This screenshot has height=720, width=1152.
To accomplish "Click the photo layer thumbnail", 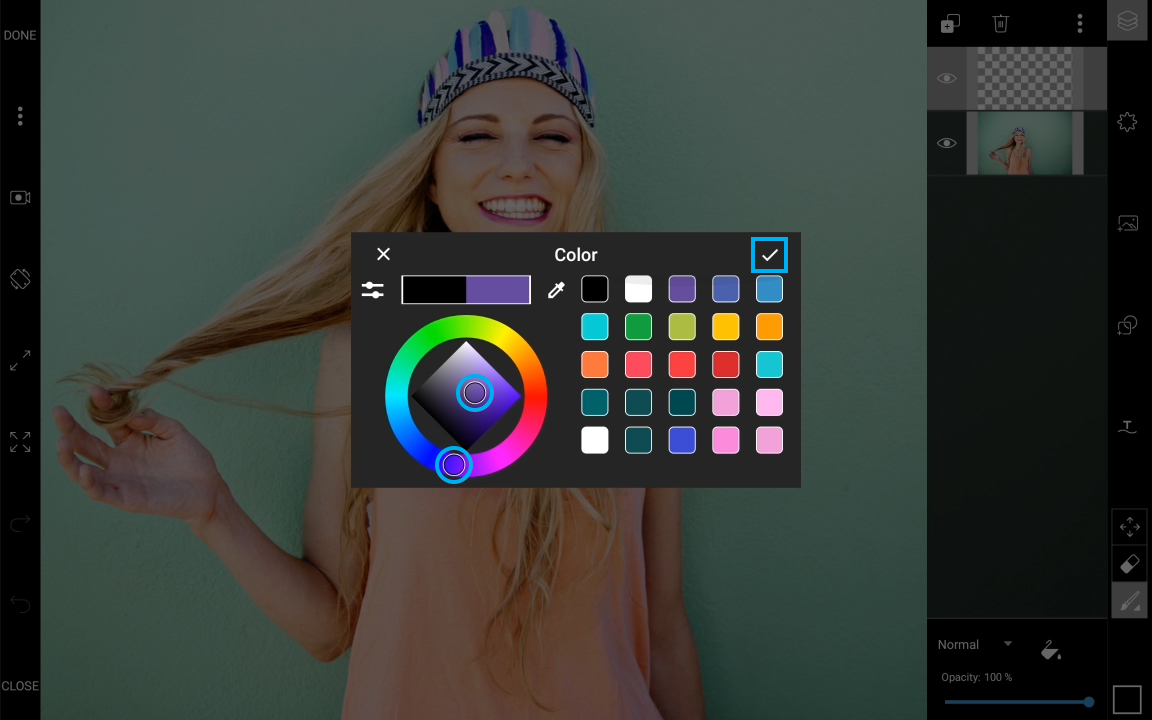I will (x=1024, y=142).
